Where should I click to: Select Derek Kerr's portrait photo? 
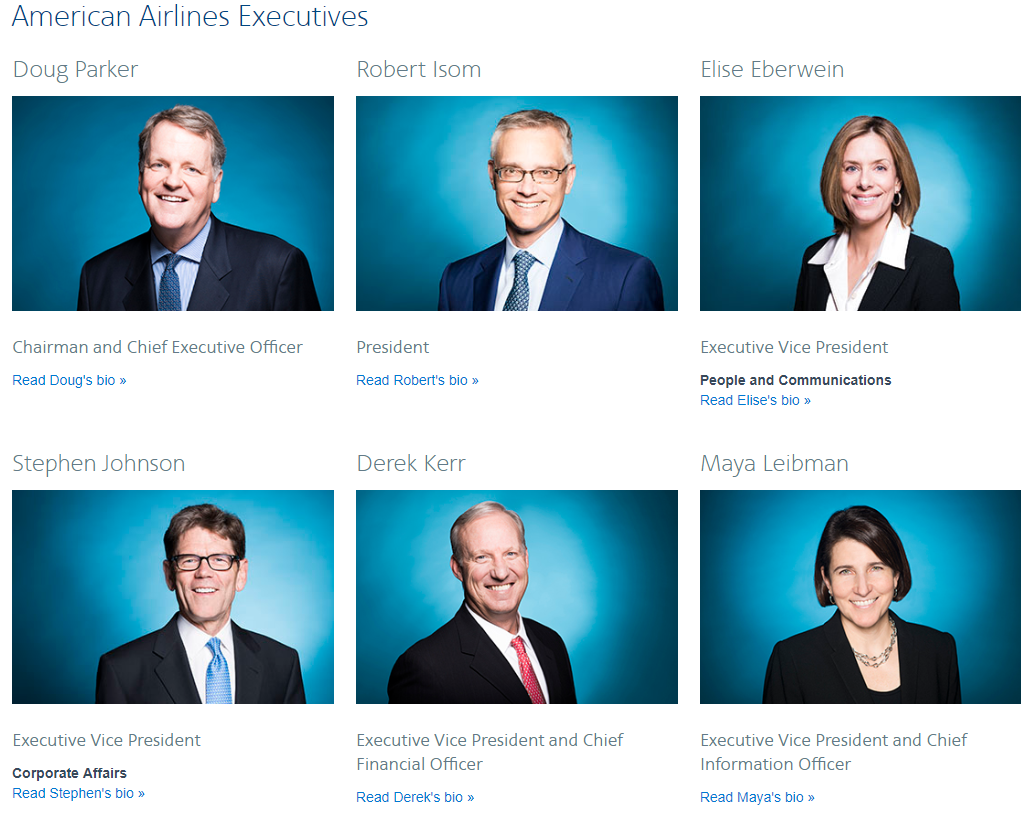coord(517,597)
